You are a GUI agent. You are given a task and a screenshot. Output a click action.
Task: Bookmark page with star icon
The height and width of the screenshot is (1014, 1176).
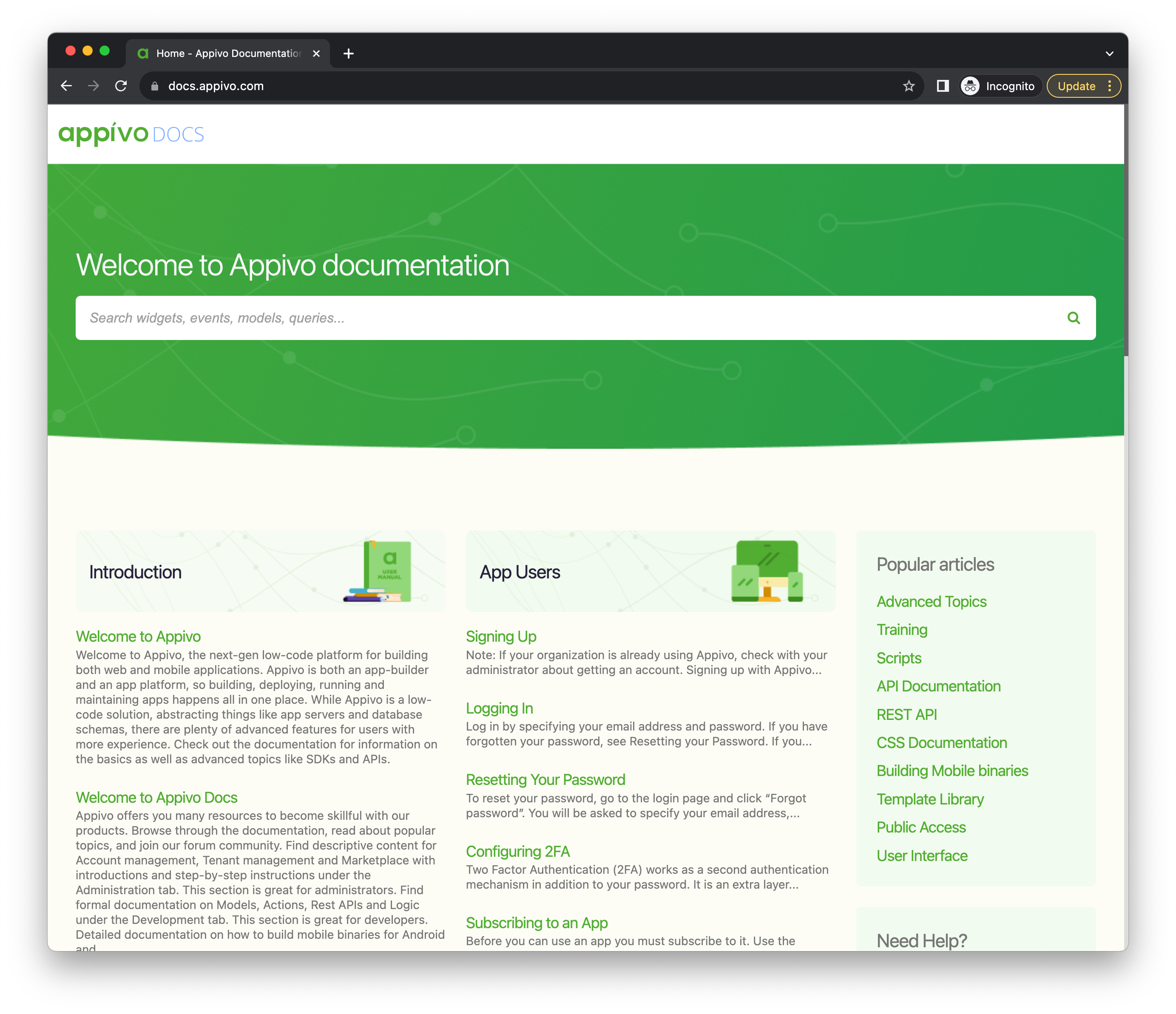909,86
